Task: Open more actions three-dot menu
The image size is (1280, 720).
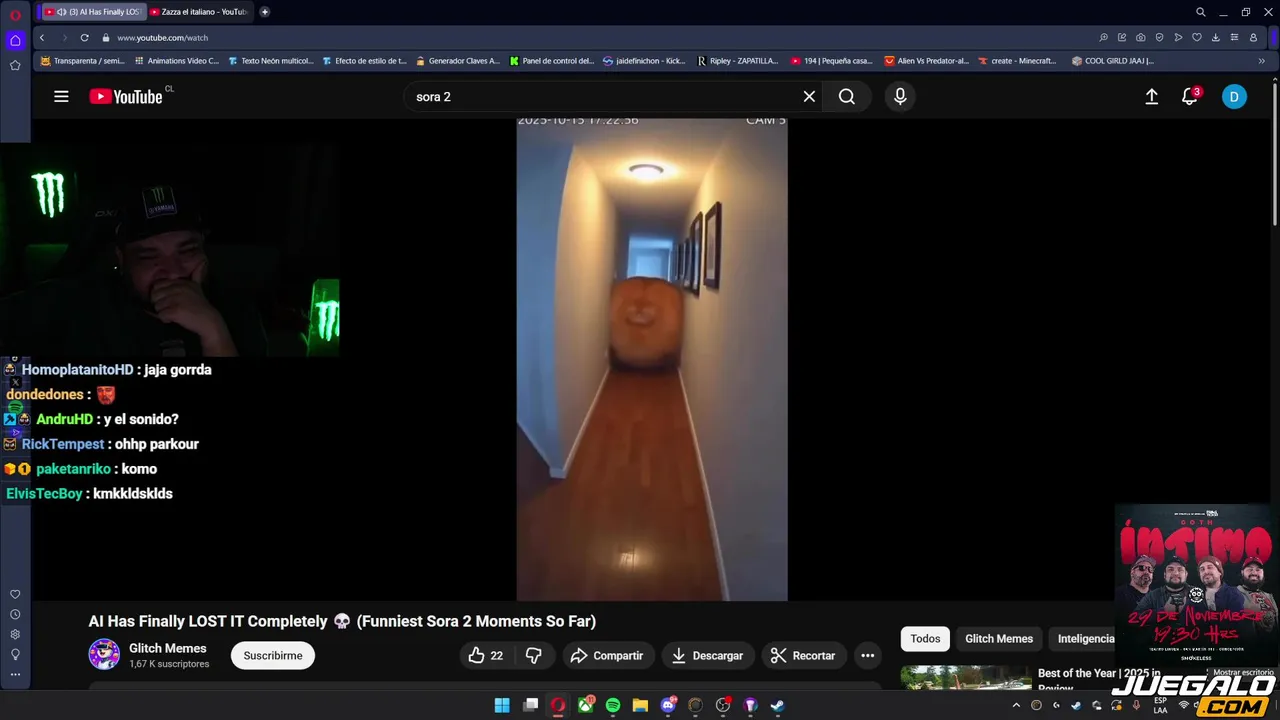Action: (868, 655)
